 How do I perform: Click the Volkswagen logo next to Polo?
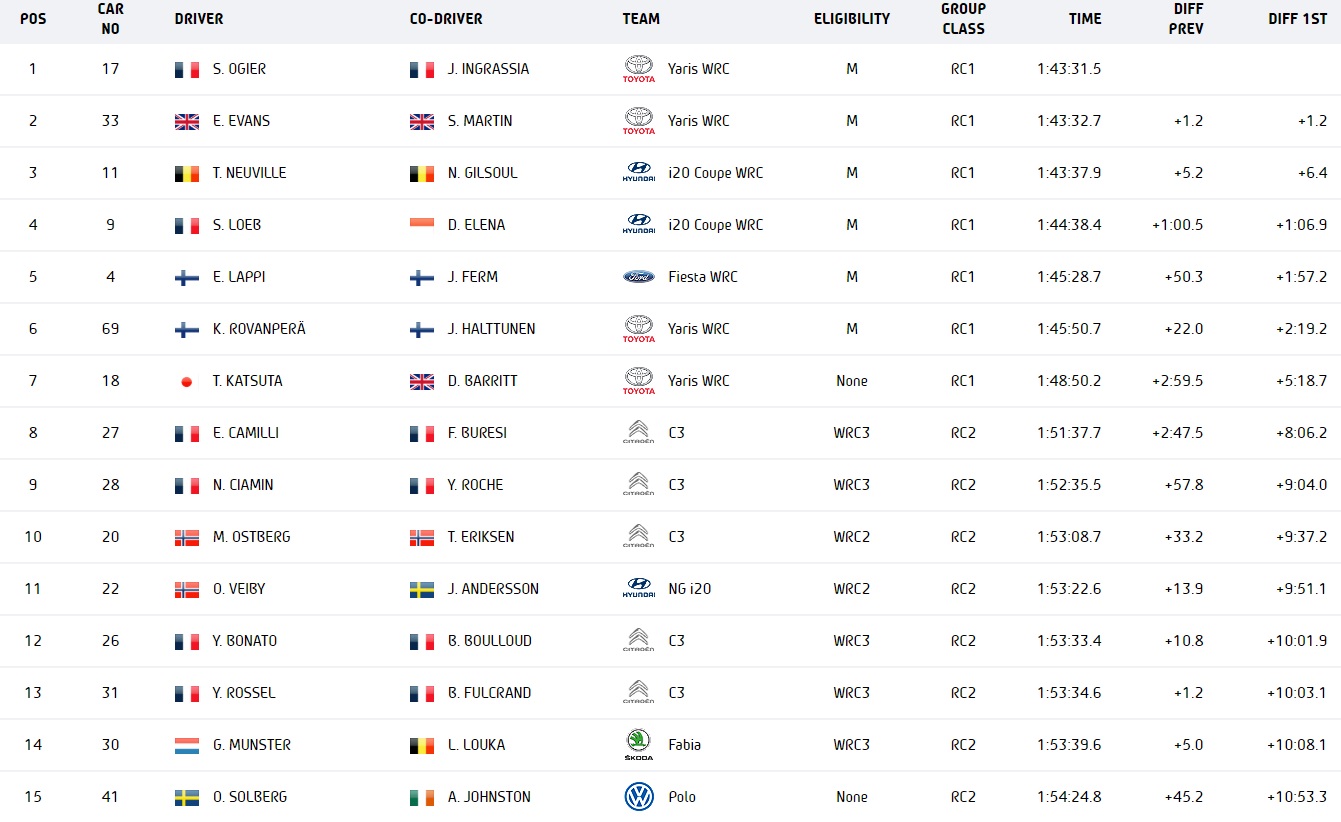pos(638,797)
